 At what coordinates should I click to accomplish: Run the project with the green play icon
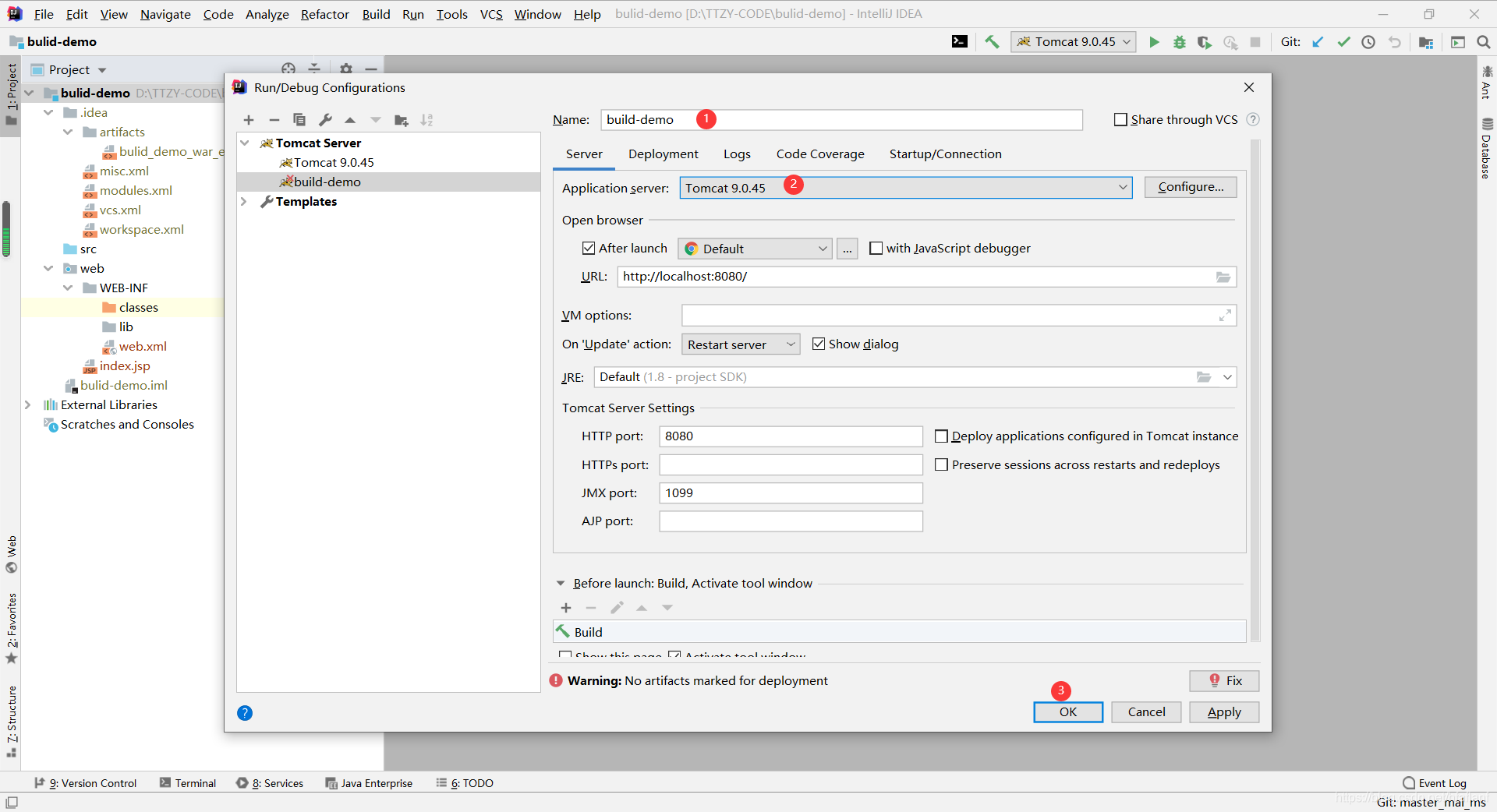pyautogui.click(x=1155, y=41)
